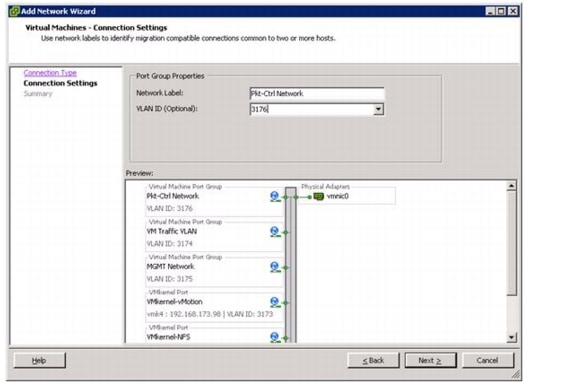Click the vmnic0 adapter name

338,196
